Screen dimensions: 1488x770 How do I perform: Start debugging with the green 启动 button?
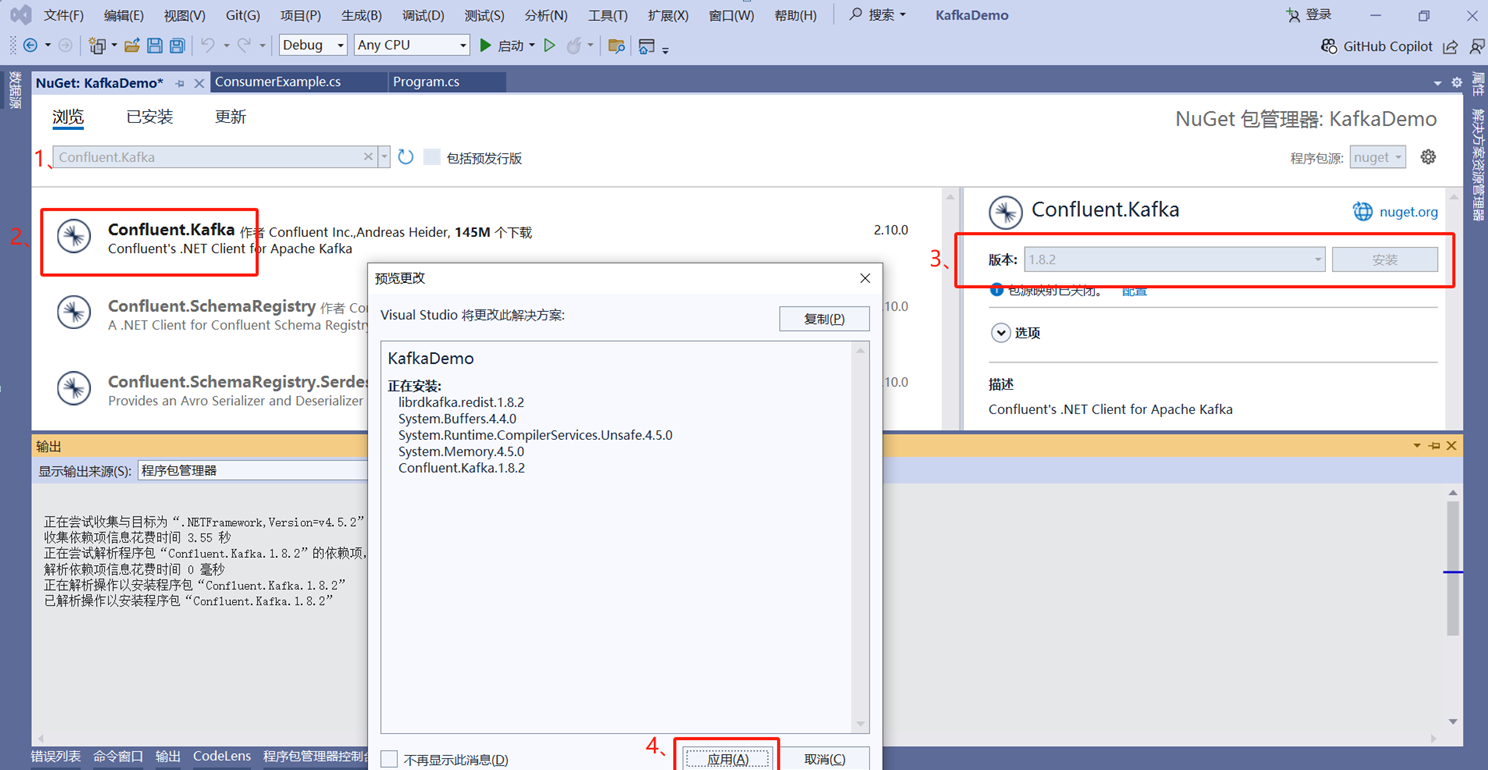(x=501, y=46)
